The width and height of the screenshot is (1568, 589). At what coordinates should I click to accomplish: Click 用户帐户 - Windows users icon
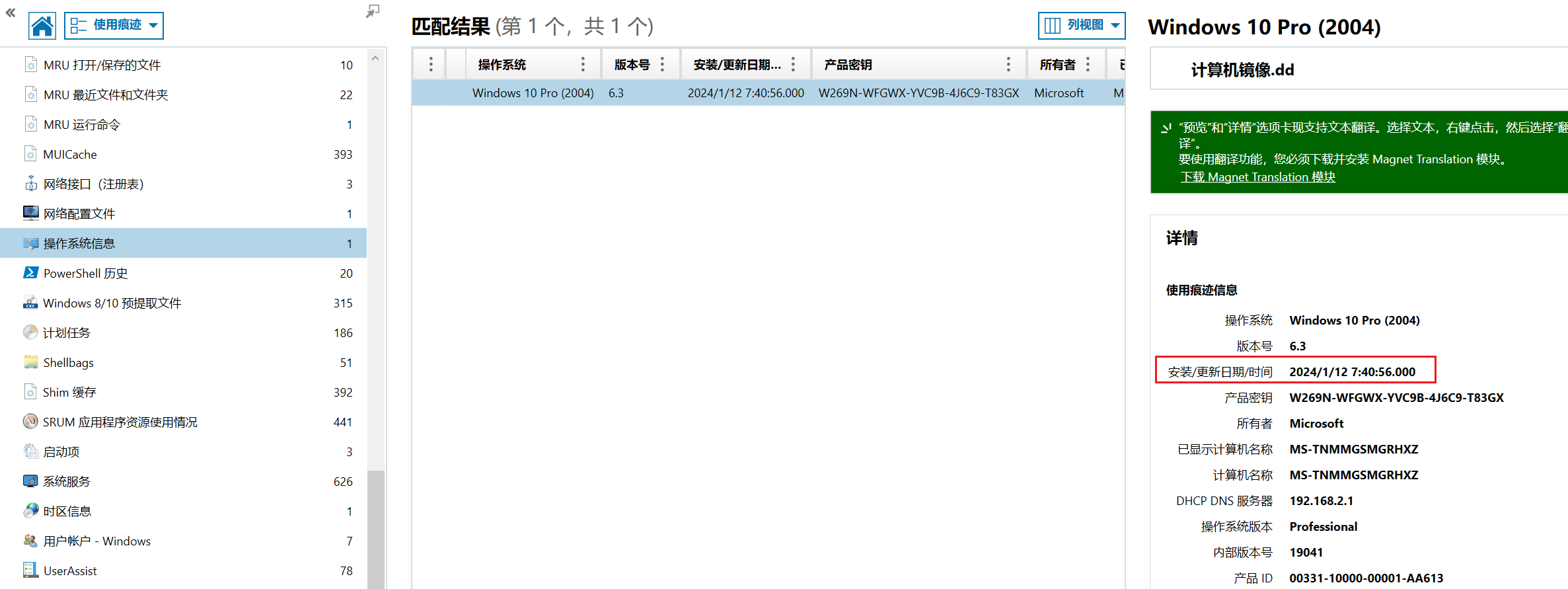(x=30, y=540)
